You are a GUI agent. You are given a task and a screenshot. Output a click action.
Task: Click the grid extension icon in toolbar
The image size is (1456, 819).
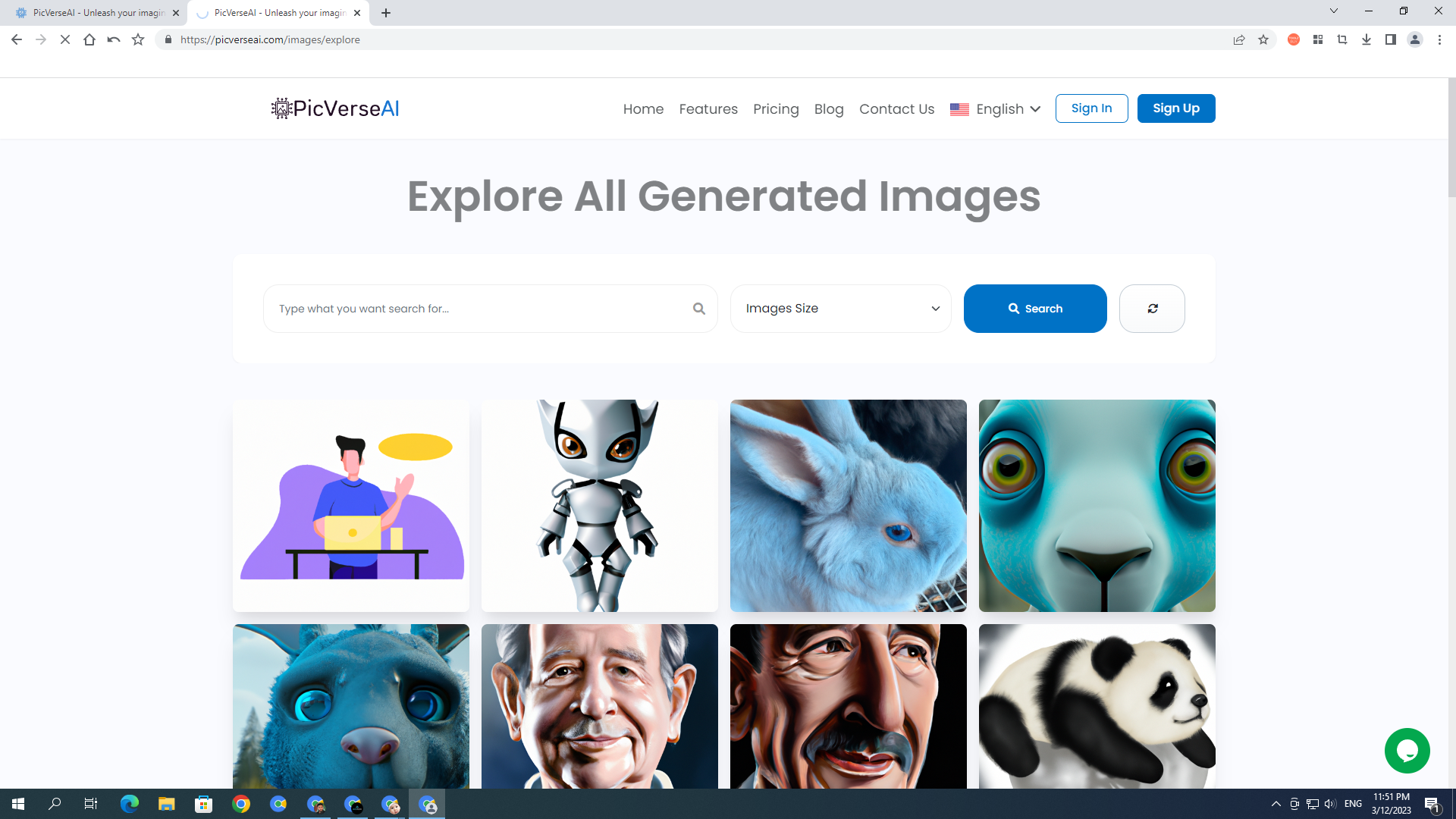pyautogui.click(x=1318, y=39)
